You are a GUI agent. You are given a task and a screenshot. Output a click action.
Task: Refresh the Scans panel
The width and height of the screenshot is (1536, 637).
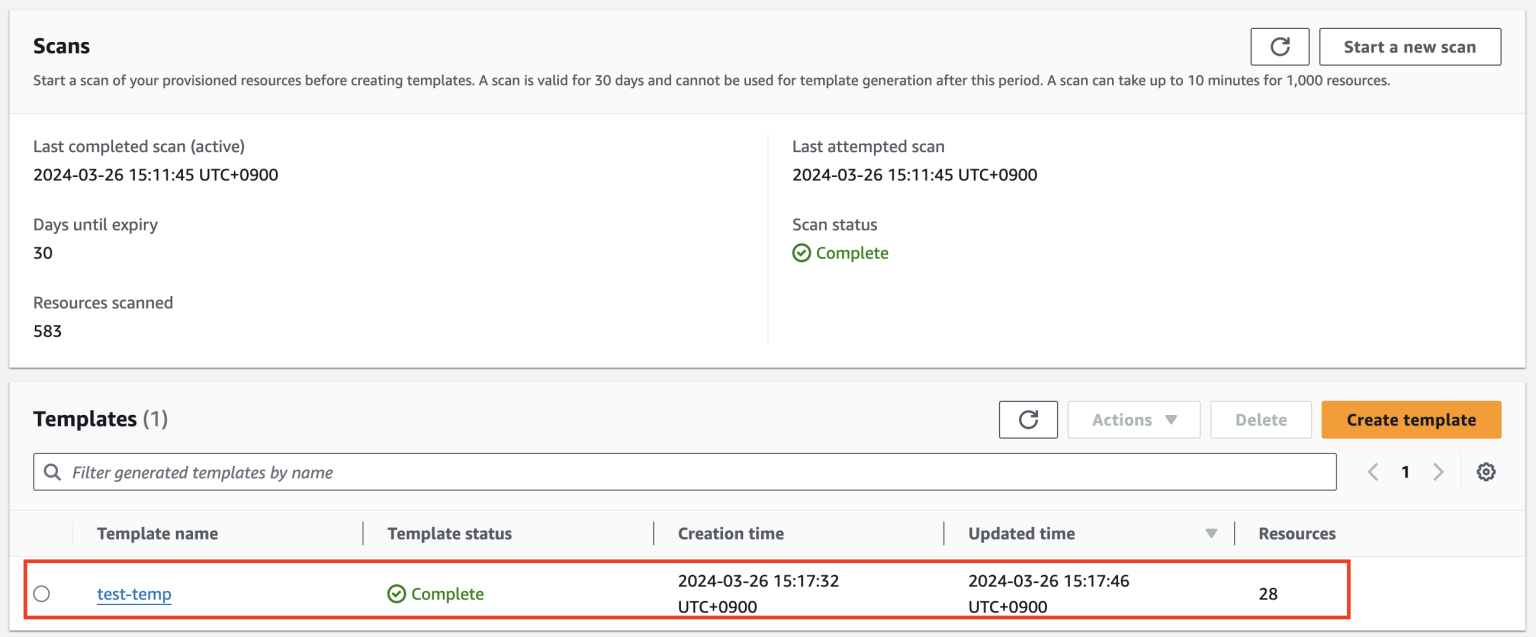pyautogui.click(x=1280, y=46)
